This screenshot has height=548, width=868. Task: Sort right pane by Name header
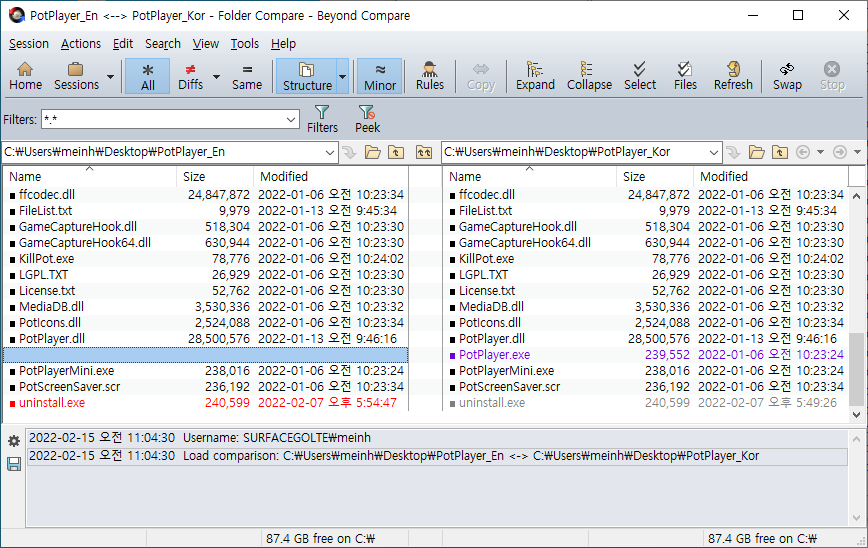click(530, 177)
